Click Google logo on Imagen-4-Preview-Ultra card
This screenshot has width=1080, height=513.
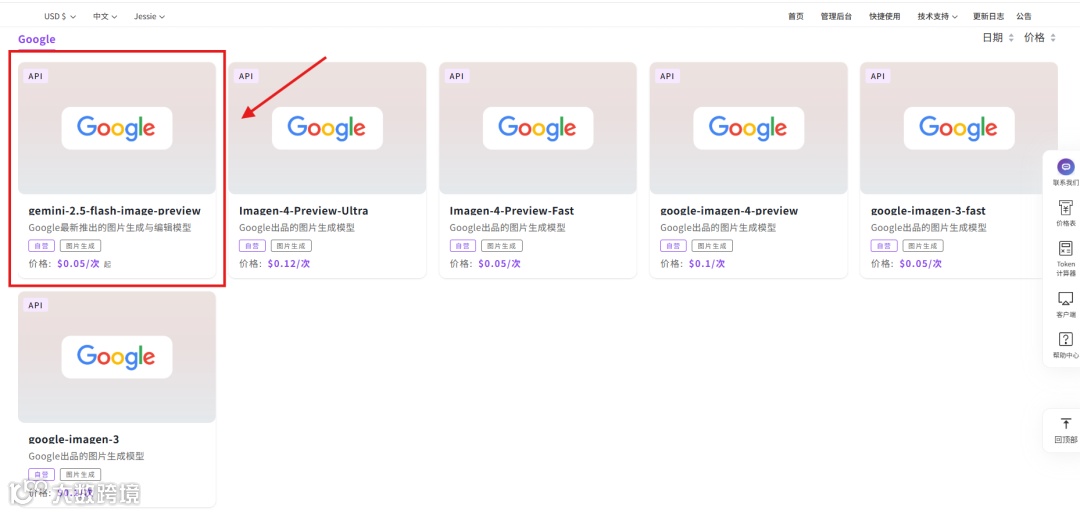[327, 128]
